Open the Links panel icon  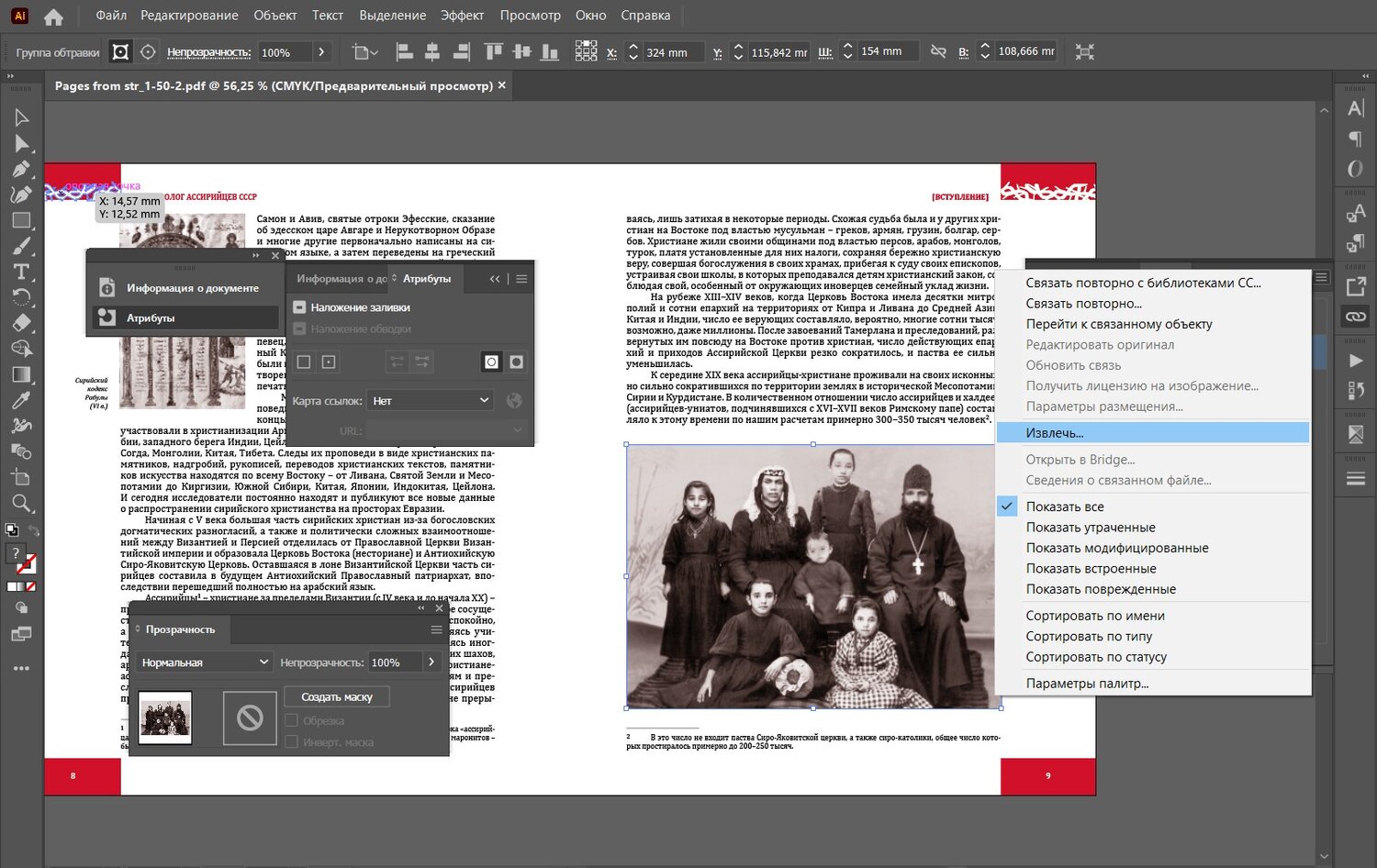click(1355, 317)
